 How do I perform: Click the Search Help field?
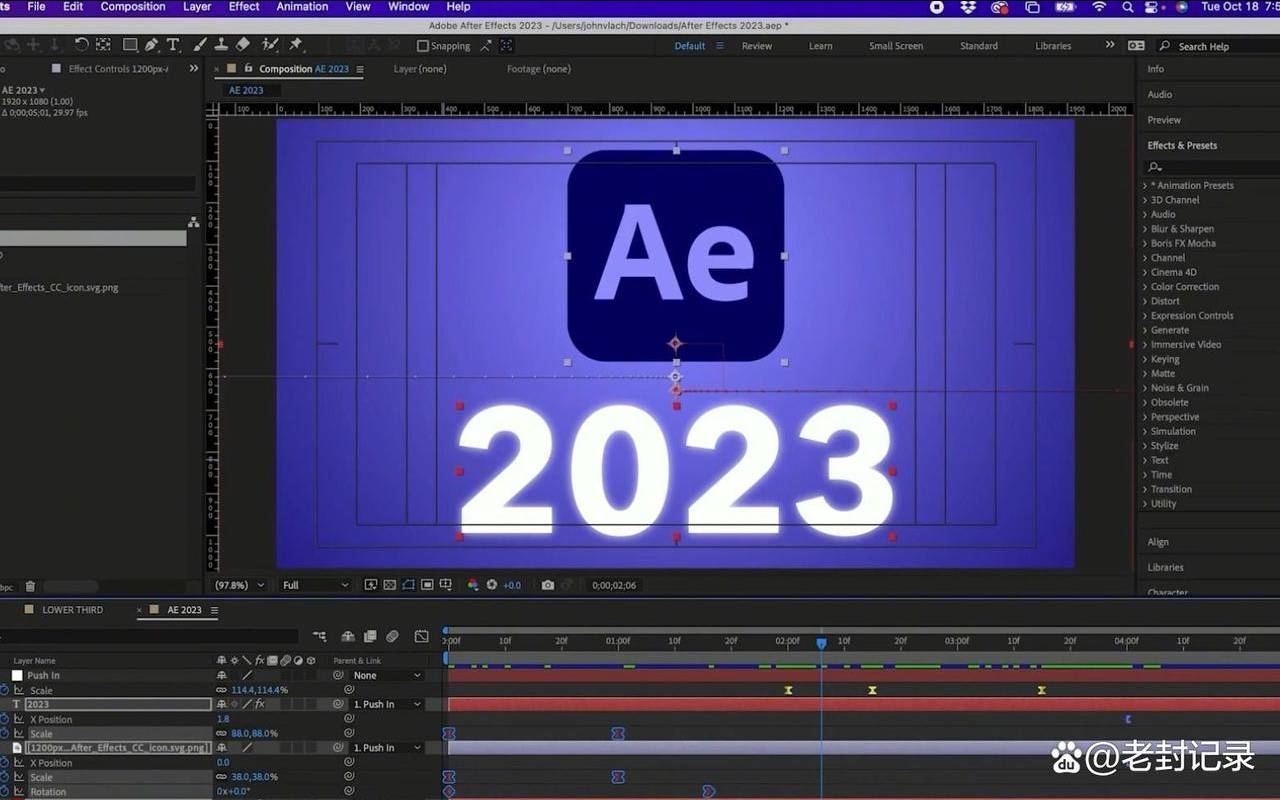tap(1216, 46)
